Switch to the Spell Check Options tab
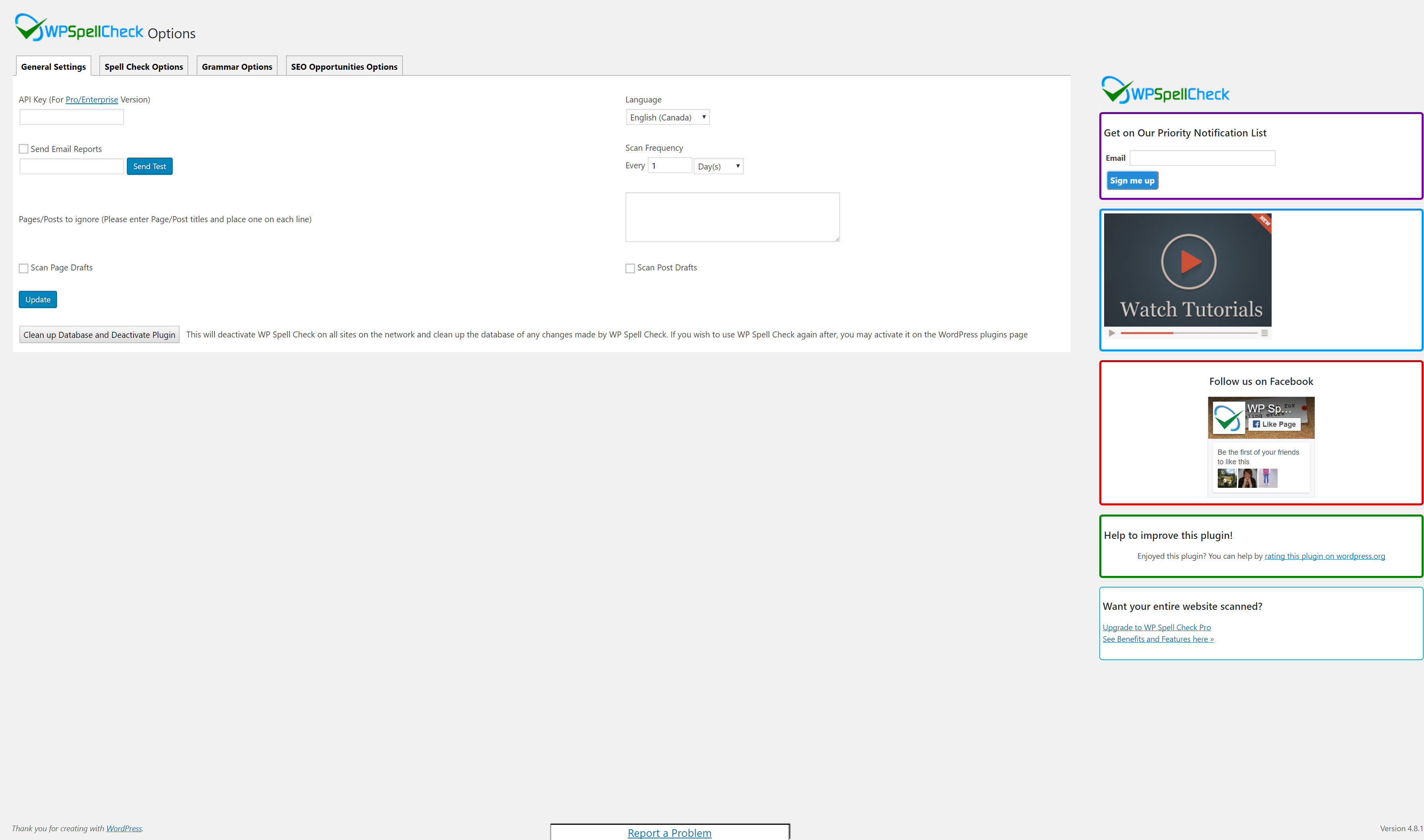Viewport: 1424px width, 840px height. (144, 67)
